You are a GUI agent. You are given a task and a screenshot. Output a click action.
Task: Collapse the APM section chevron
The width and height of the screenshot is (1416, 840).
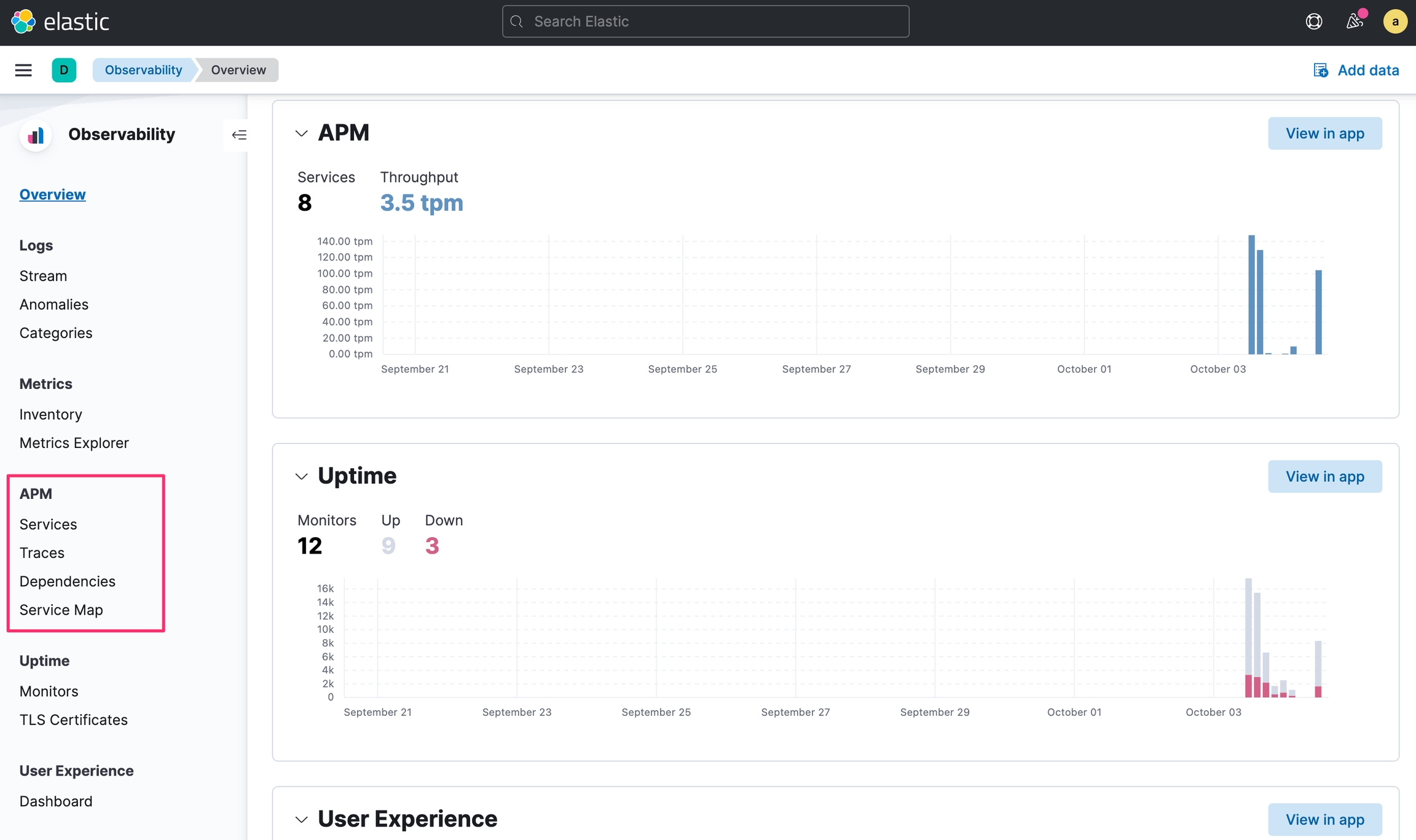pos(301,133)
